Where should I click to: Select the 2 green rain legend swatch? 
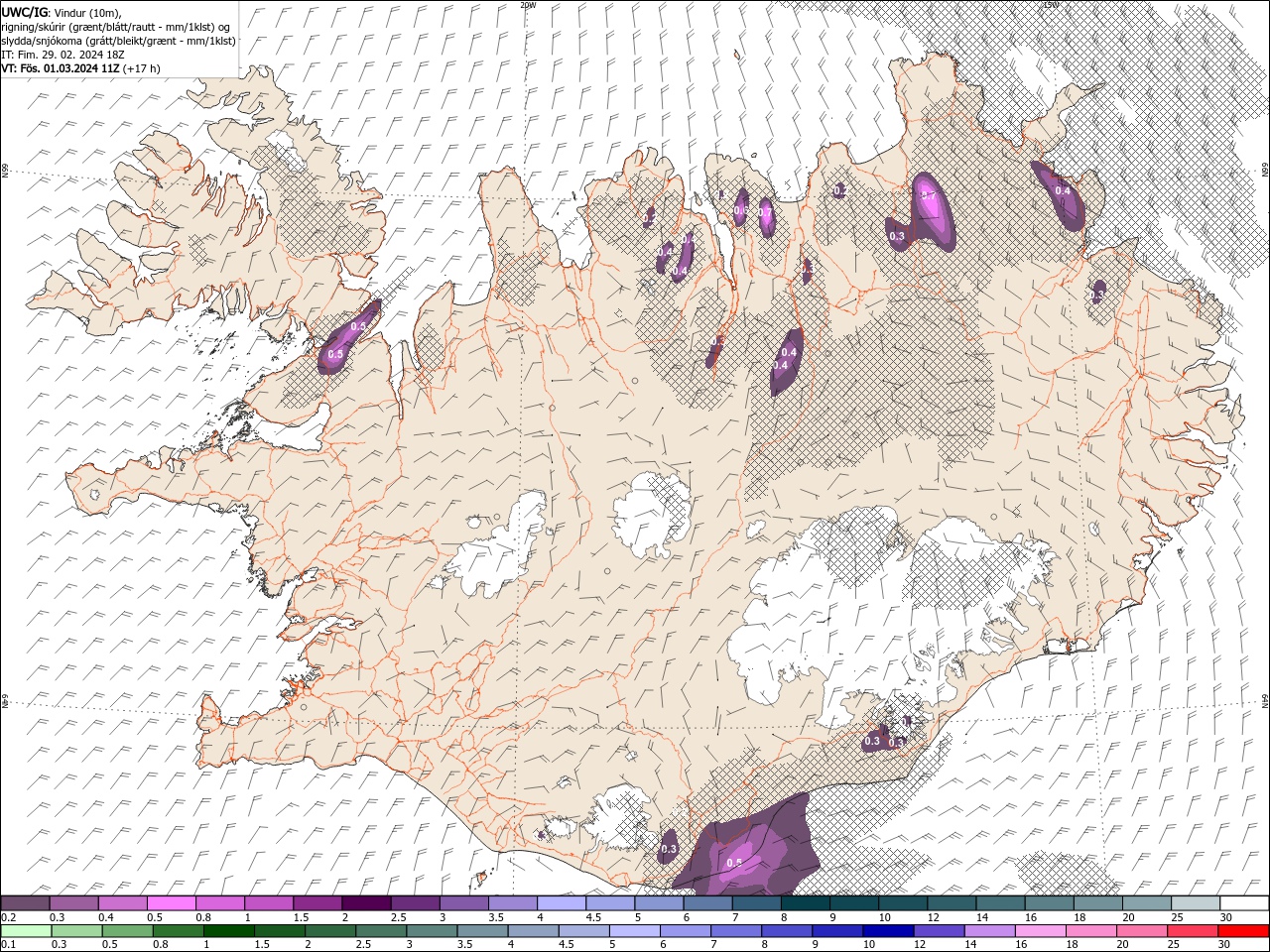point(330,931)
